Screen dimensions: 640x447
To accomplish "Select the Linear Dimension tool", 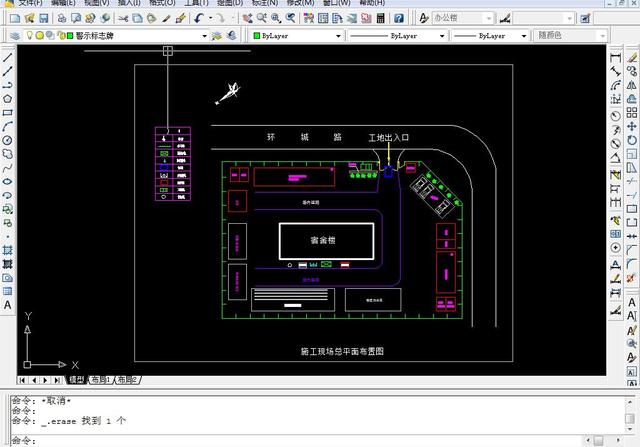I will point(616,58).
